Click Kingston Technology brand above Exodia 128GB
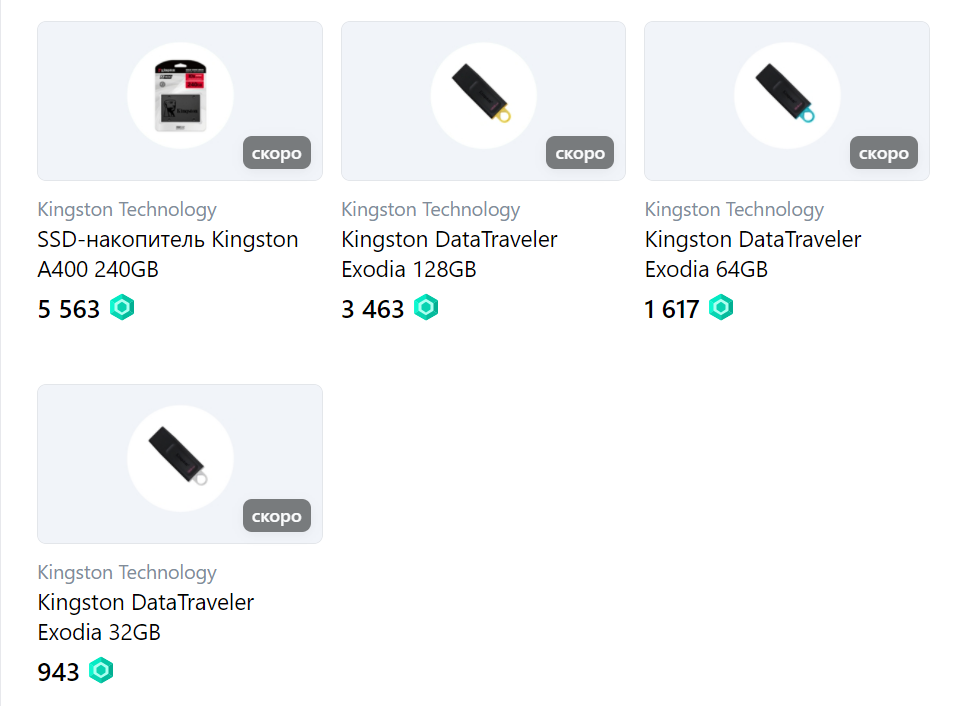965x706 pixels. click(x=431, y=210)
